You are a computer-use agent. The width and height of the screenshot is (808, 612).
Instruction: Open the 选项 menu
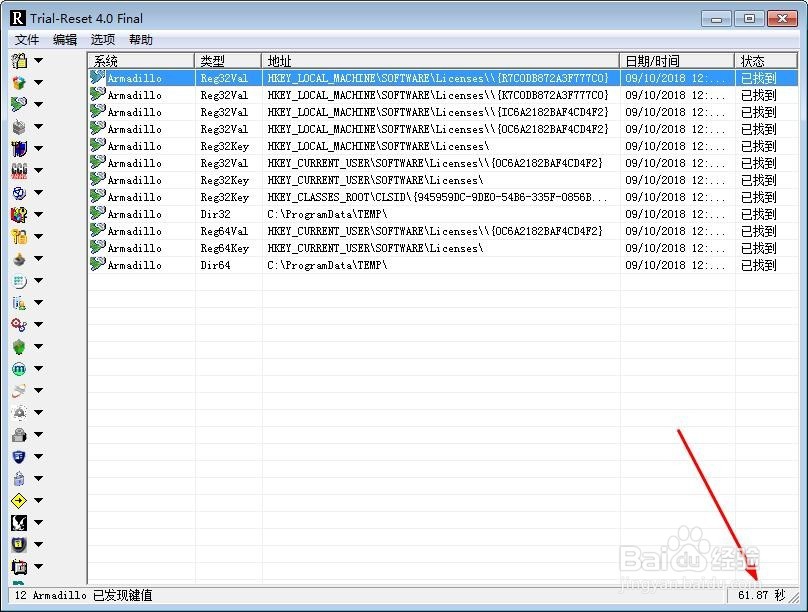pyautogui.click(x=103, y=40)
